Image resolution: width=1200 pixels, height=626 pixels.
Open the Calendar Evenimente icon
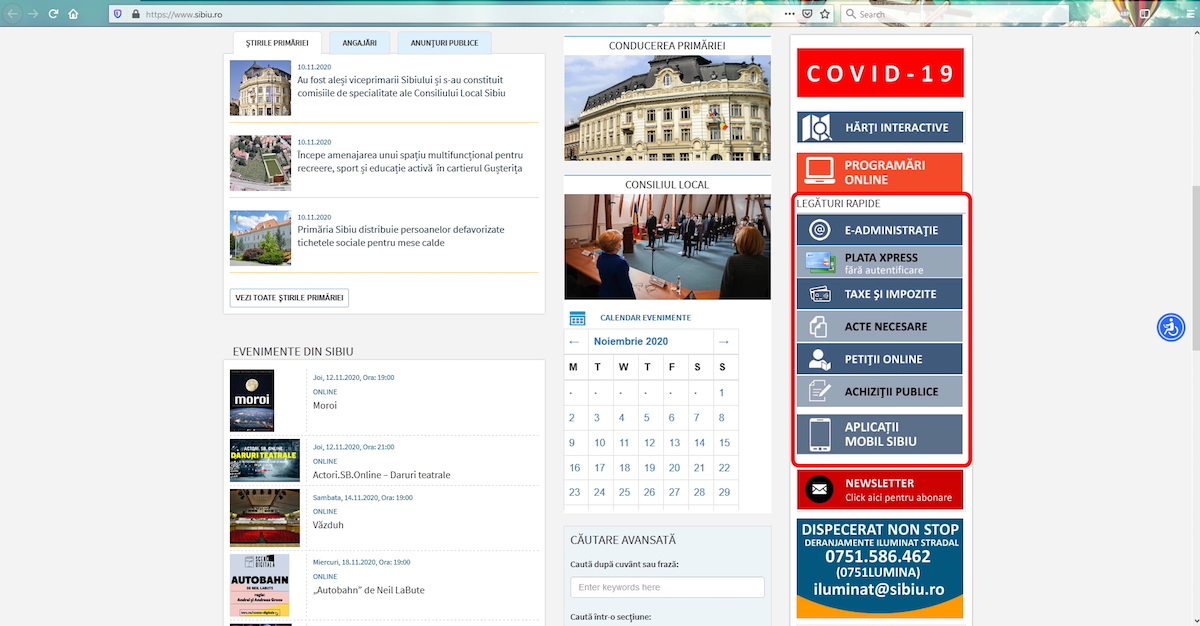577,318
